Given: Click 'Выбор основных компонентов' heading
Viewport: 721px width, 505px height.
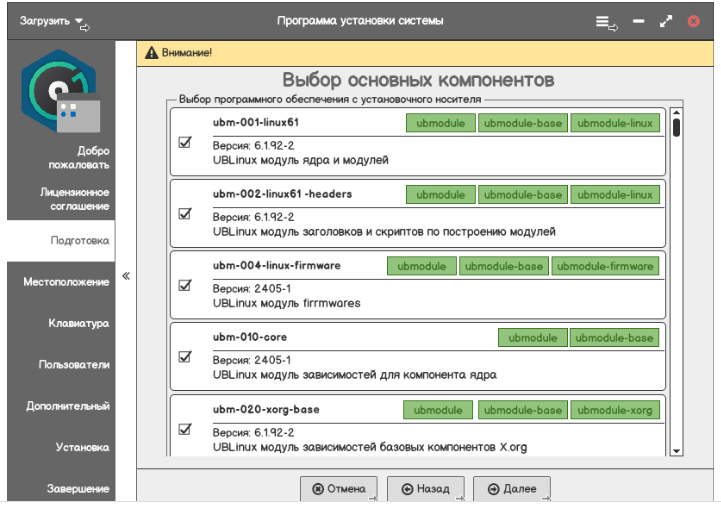Looking at the screenshot, I should [418, 80].
